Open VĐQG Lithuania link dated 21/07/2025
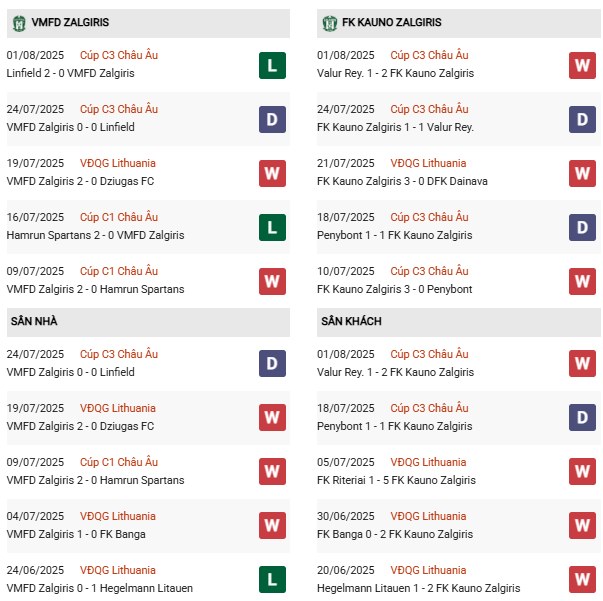Image resolution: width=603 pixels, height=601 pixels. point(428,163)
